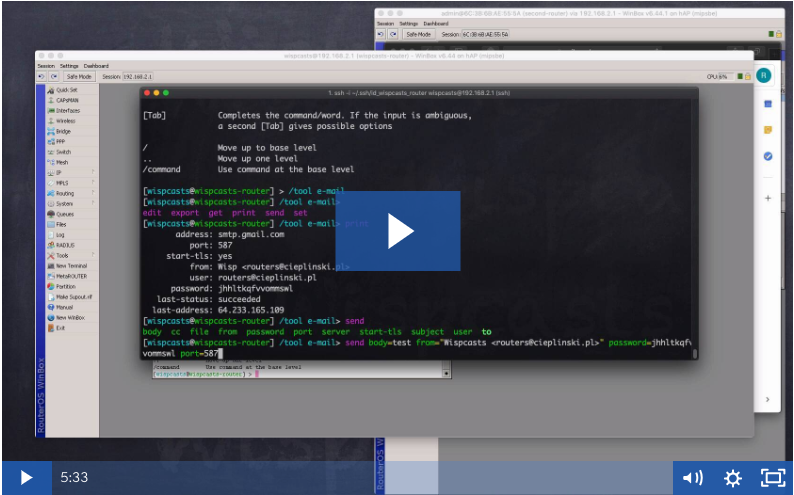Open Settings menu in second-router WinBox window
794x495 pixels.
[409, 24]
